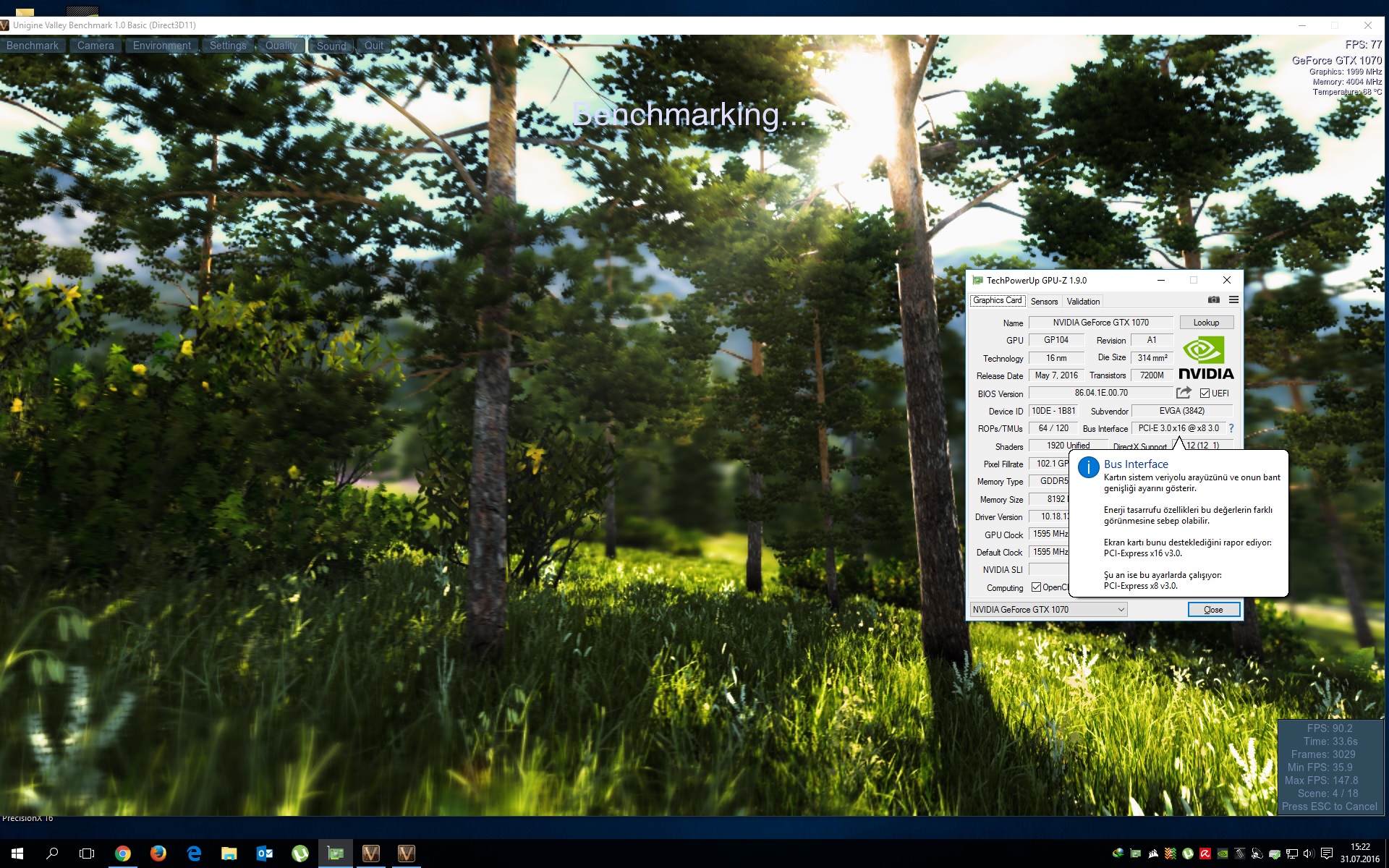
Task: Click the Name field NVIDIA GeForce GTX 1070
Action: (1100, 323)
